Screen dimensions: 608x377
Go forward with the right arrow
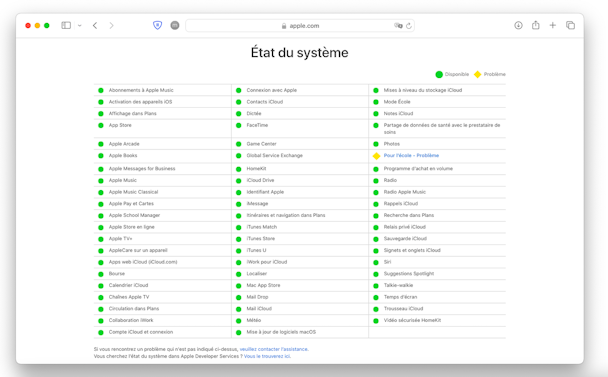112,26
